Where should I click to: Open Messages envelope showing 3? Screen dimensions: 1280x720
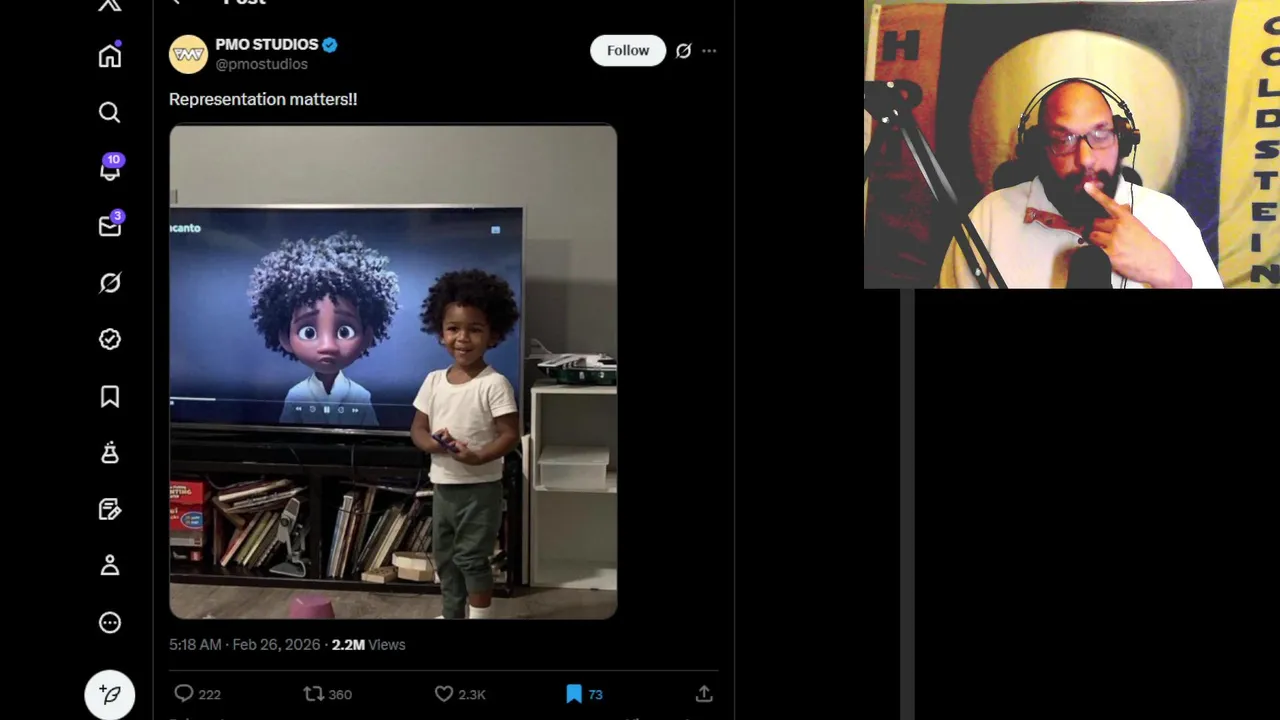110,226
